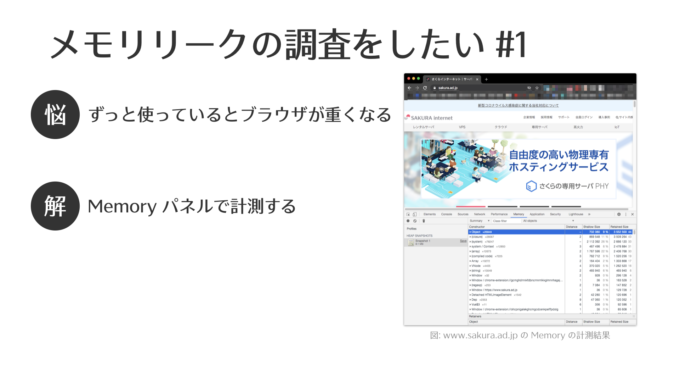Toggle the device toolbar icon in DevTools

click(415, 214)
